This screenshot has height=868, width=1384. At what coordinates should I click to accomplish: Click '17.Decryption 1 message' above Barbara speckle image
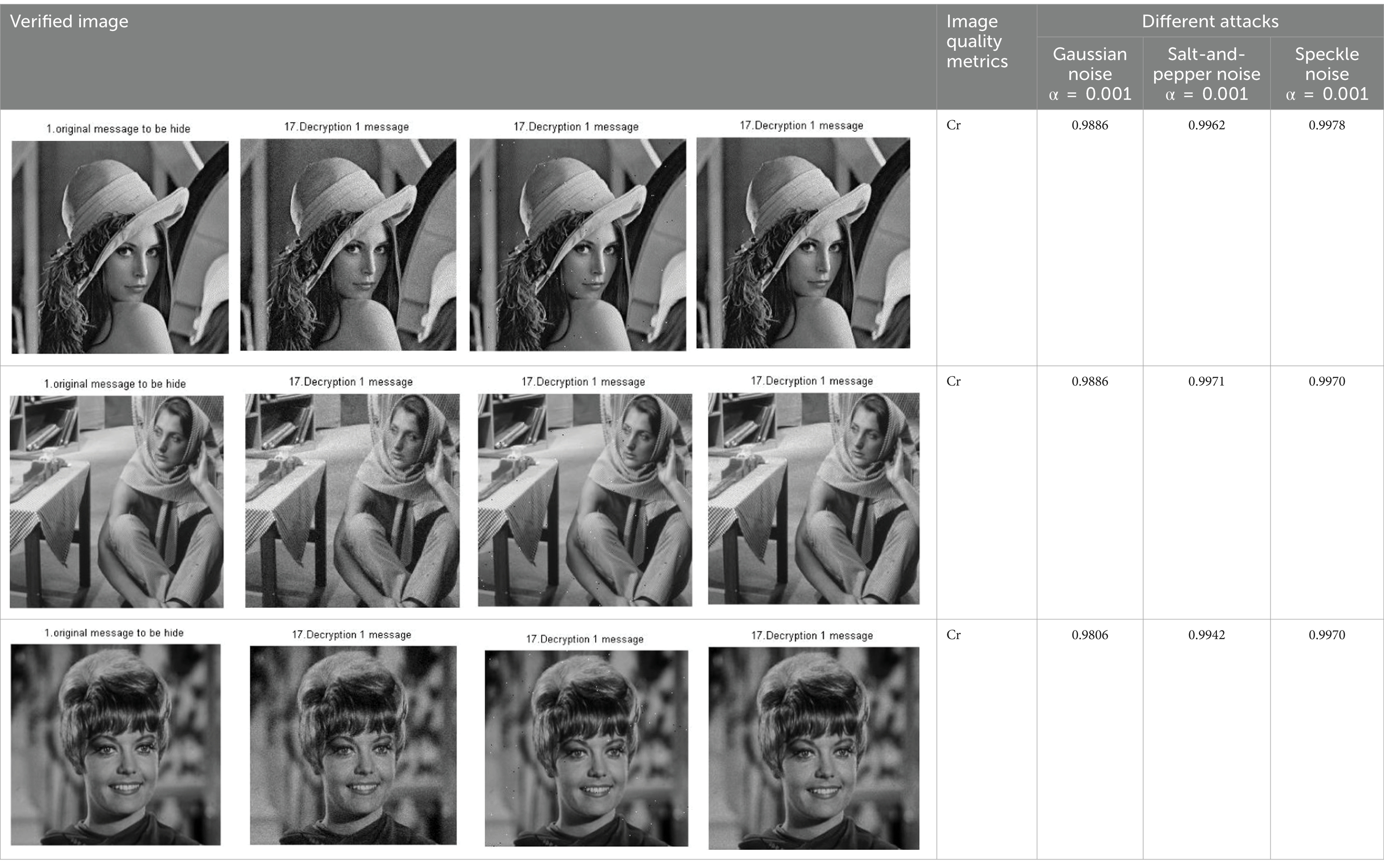tap(812, 381)
